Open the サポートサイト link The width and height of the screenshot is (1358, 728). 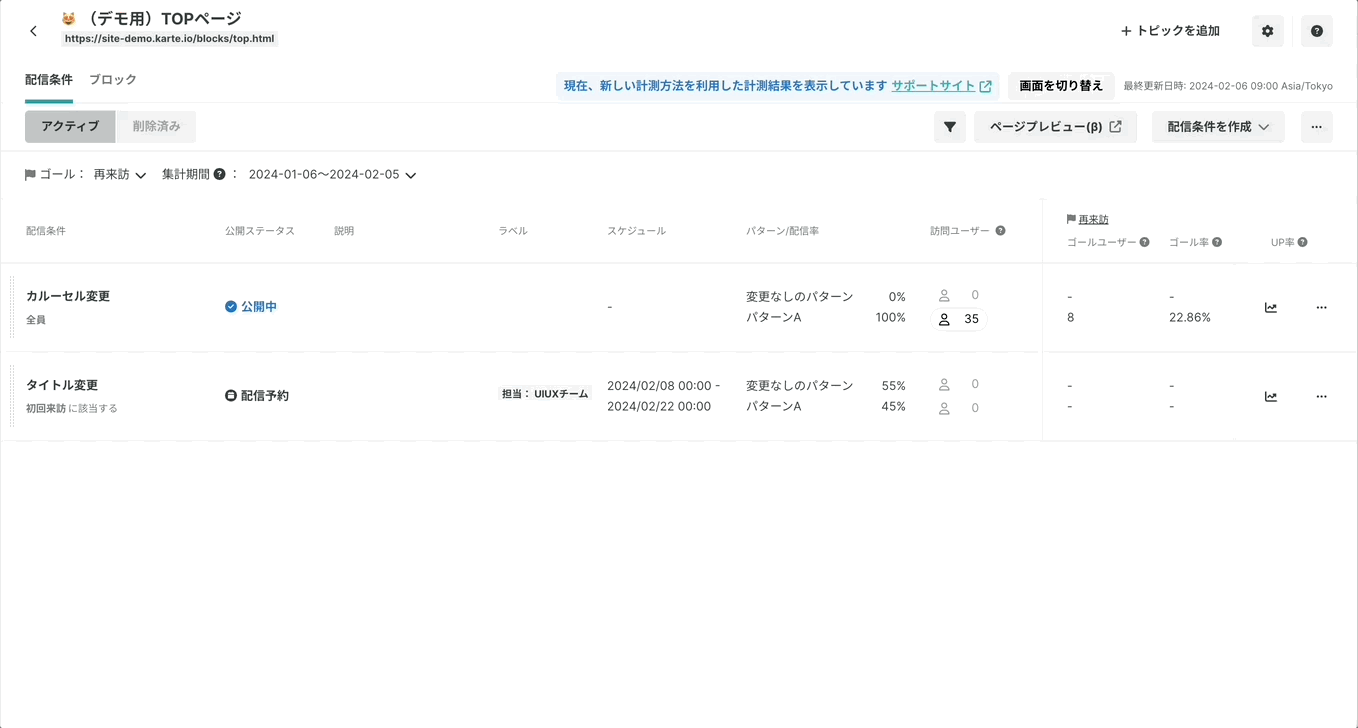(933, 86)
